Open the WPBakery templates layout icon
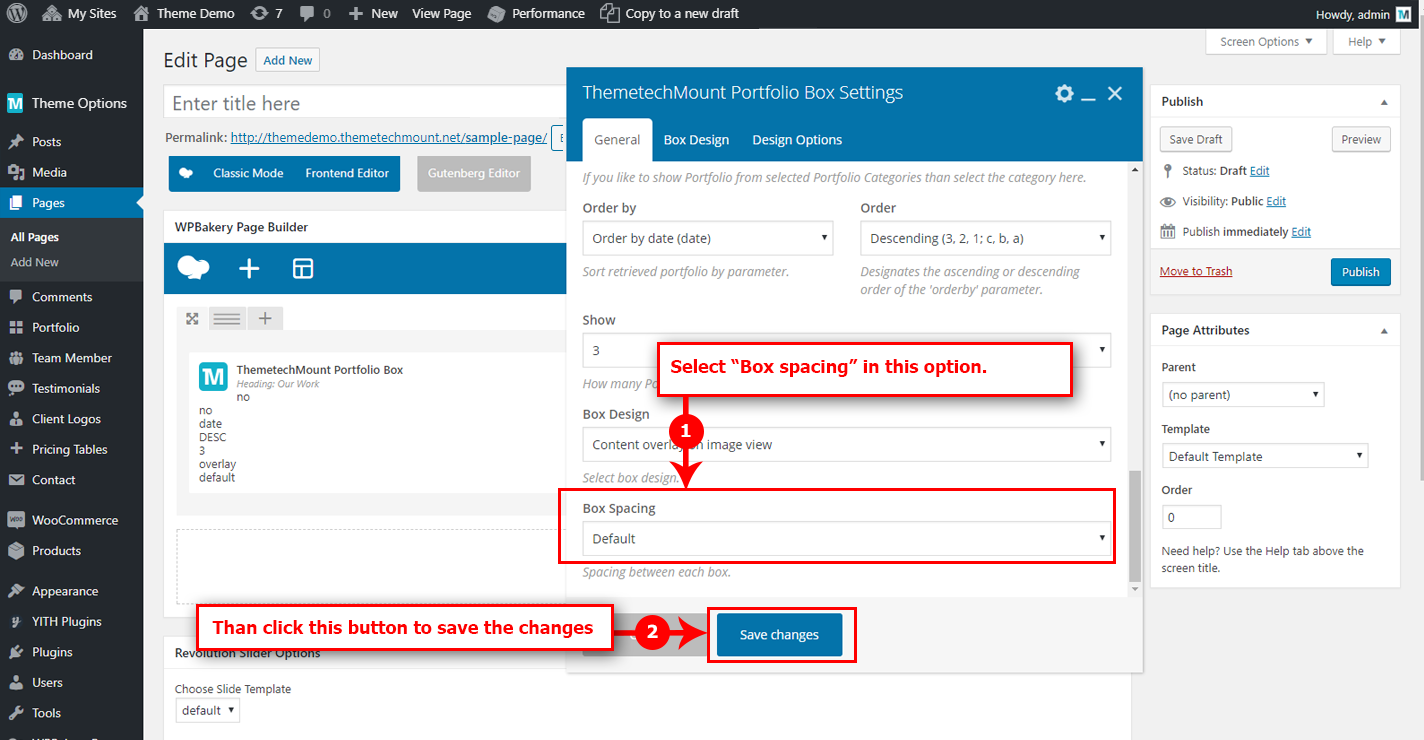The width and height of the screenshot is (1424, 740). 303,268
